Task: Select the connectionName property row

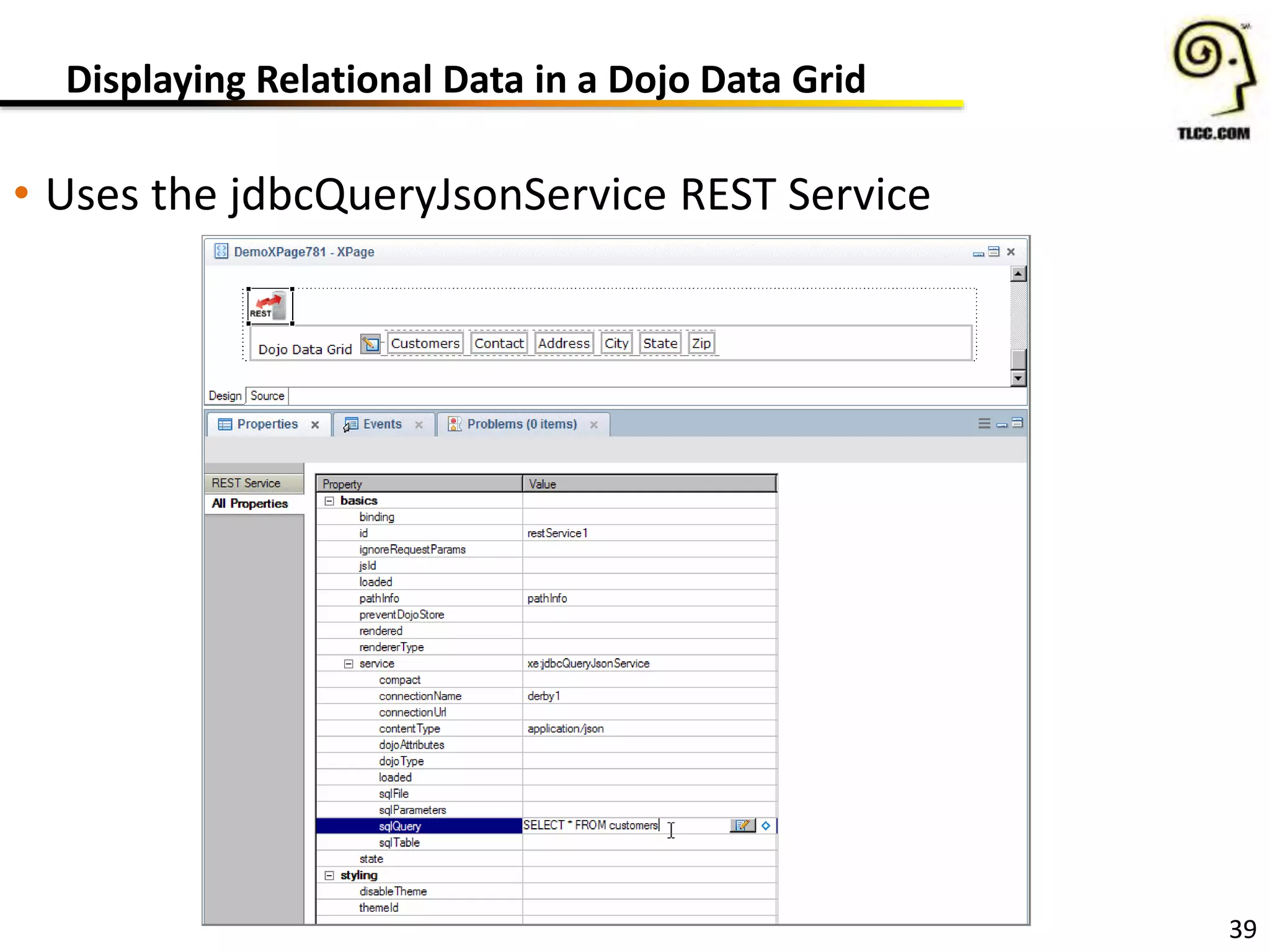Action: coord(546,696)
